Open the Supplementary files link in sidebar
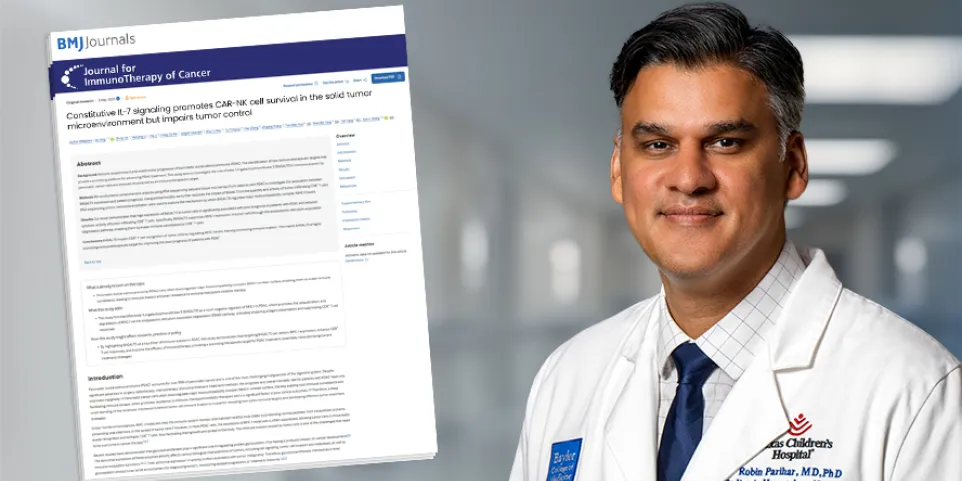 pos(353,201)
